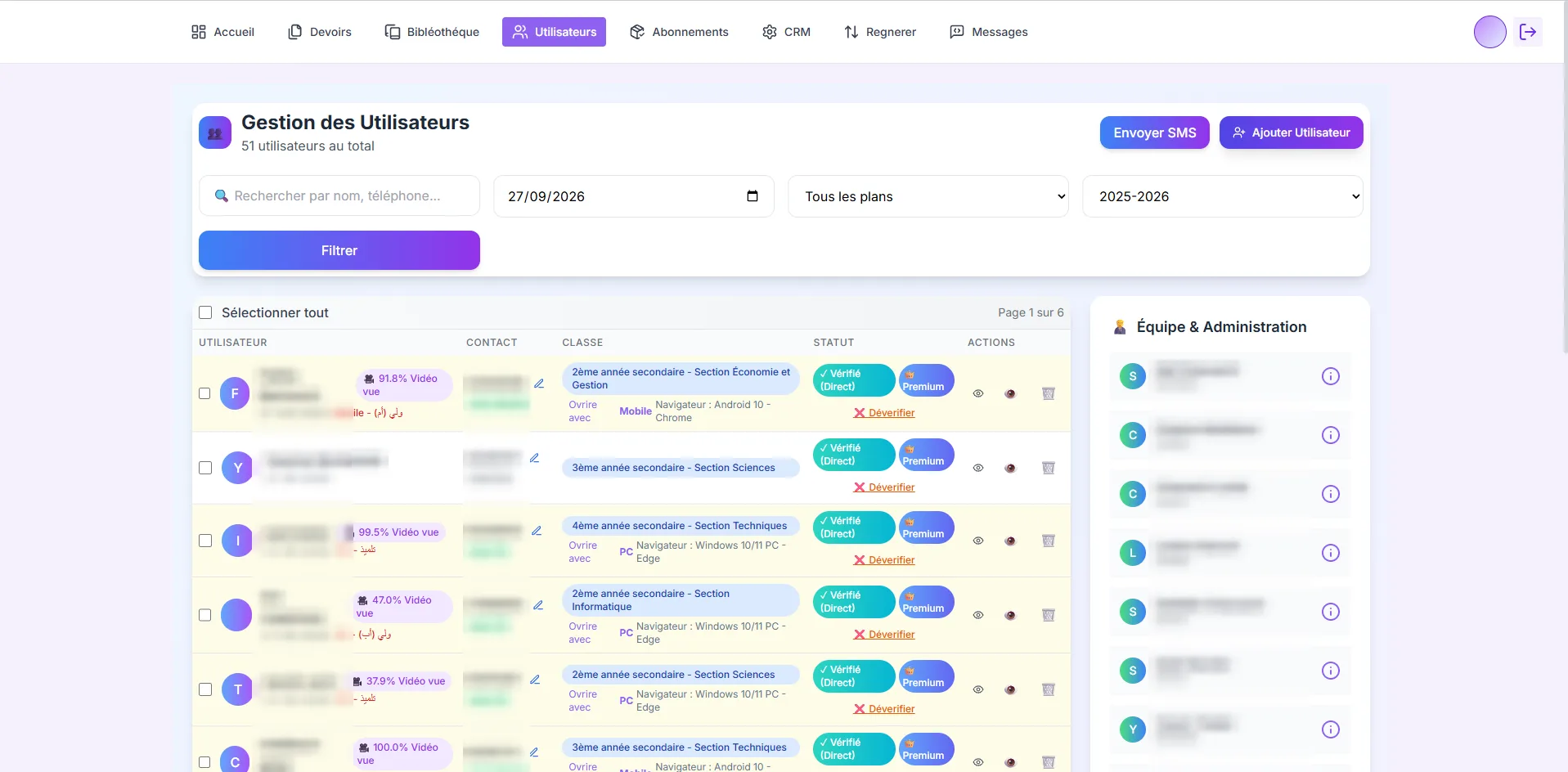Tick the checkbox for user T
The image size is (1568, 772).
click(x=205, y=689)
